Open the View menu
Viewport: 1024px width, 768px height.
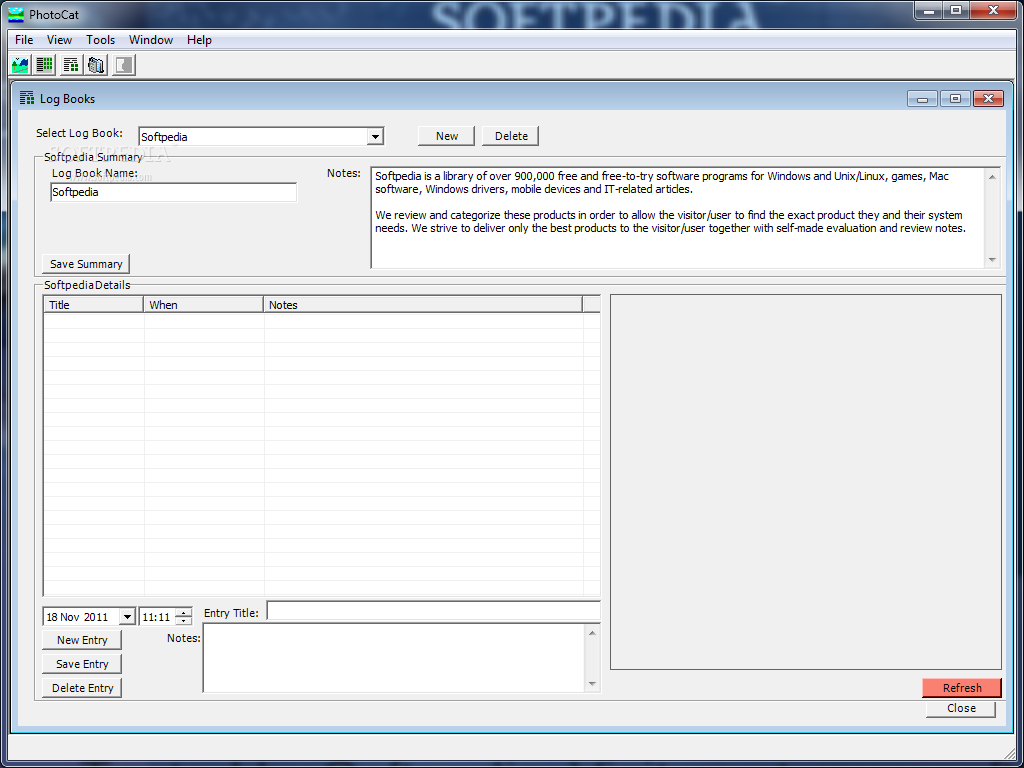click(x=59, y=40)
